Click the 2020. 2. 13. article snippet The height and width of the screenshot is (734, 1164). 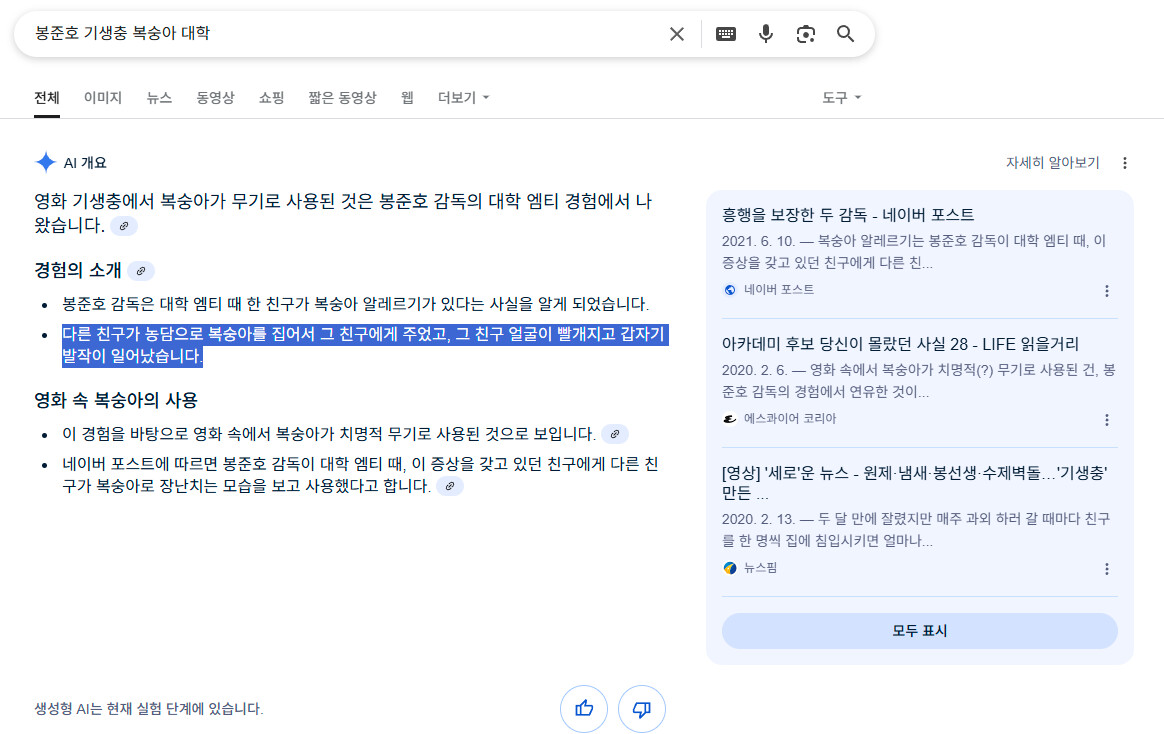pos(915,531)
